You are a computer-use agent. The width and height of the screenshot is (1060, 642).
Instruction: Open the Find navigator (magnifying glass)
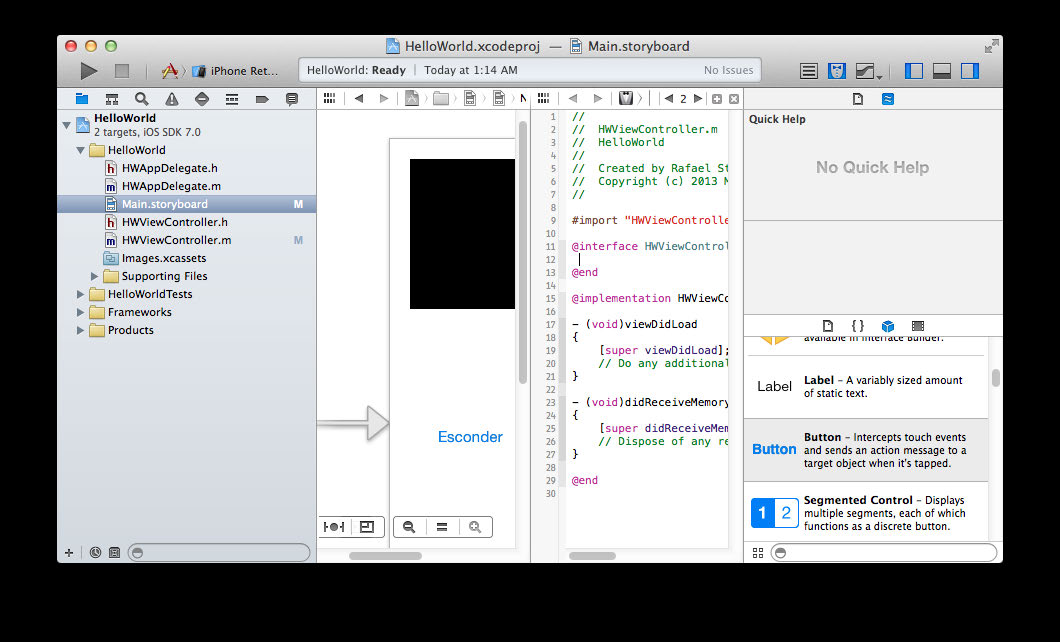pyautogui.click(x=142, y=99)
